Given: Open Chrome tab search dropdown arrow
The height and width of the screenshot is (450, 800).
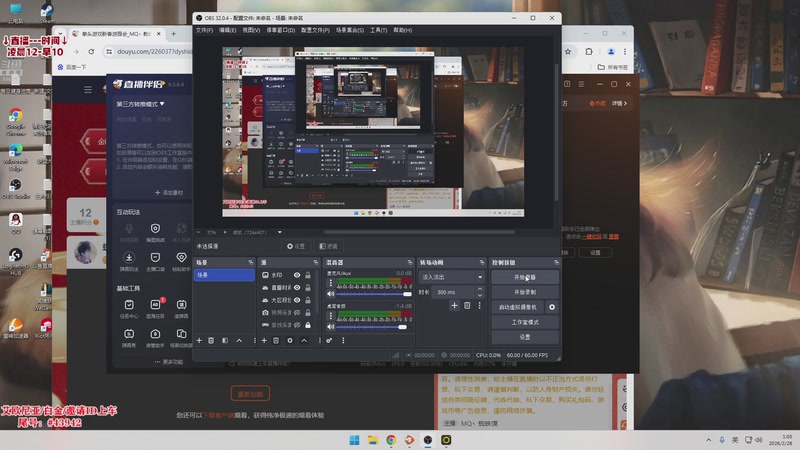Looking at the screenshot, I should 60,34.
